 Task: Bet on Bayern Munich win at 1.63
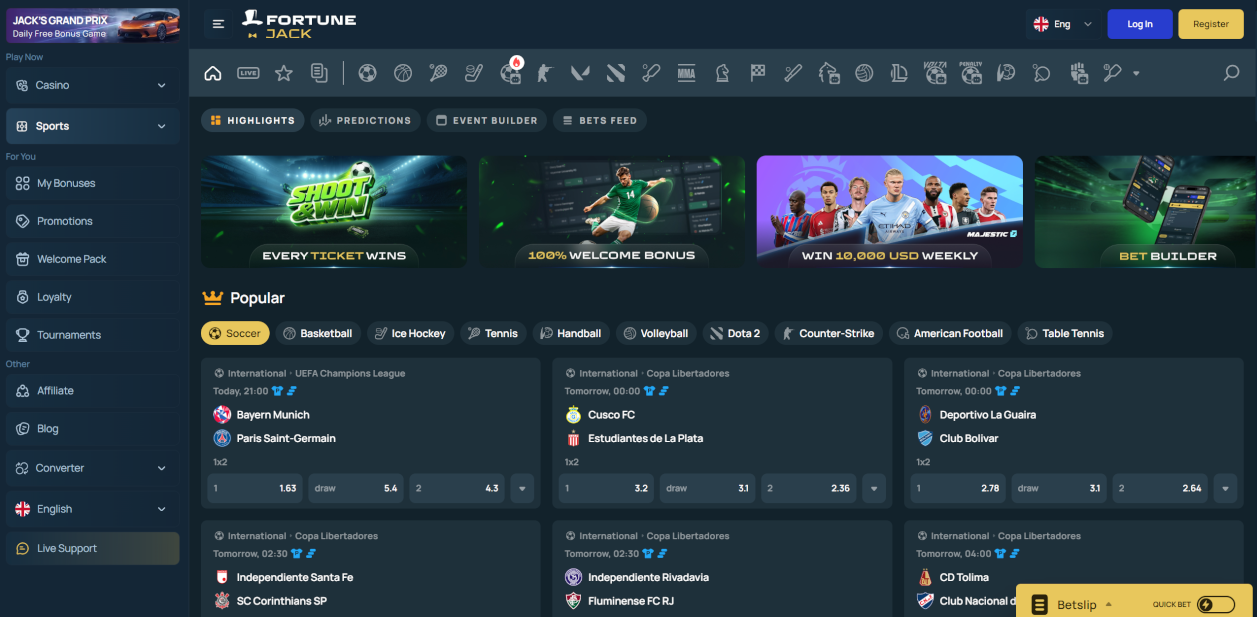tap(255, 488)
